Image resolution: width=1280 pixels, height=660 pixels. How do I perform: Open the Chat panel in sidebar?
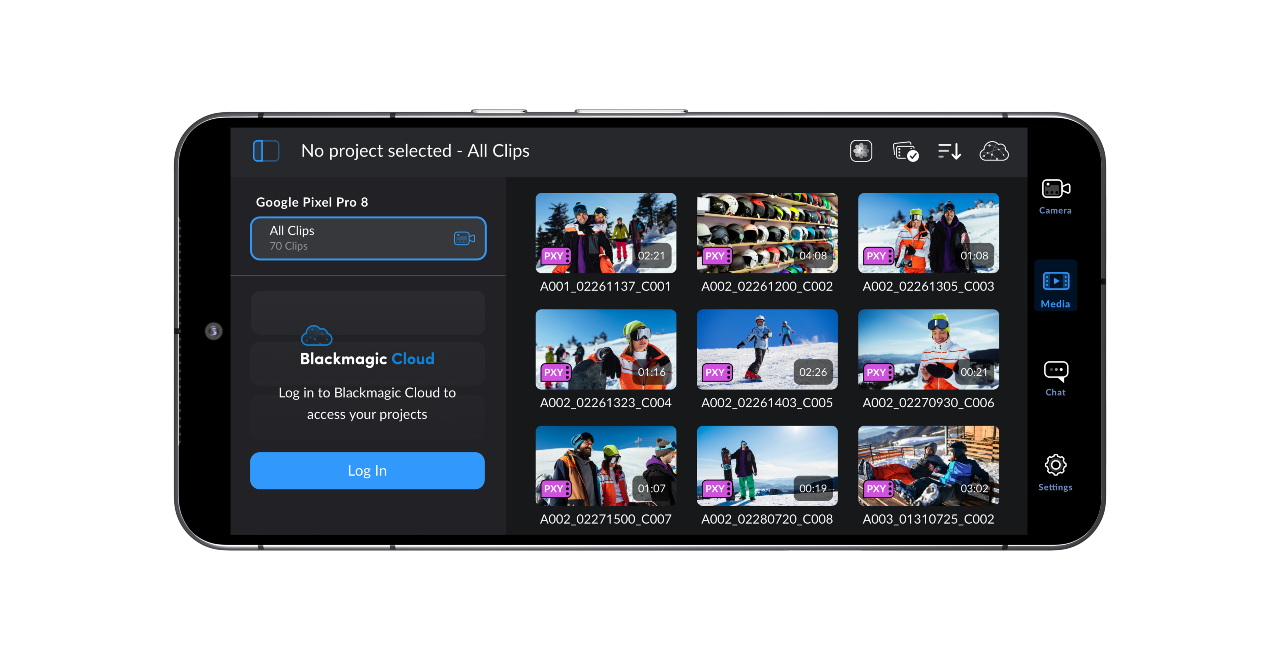[1055, 377]
